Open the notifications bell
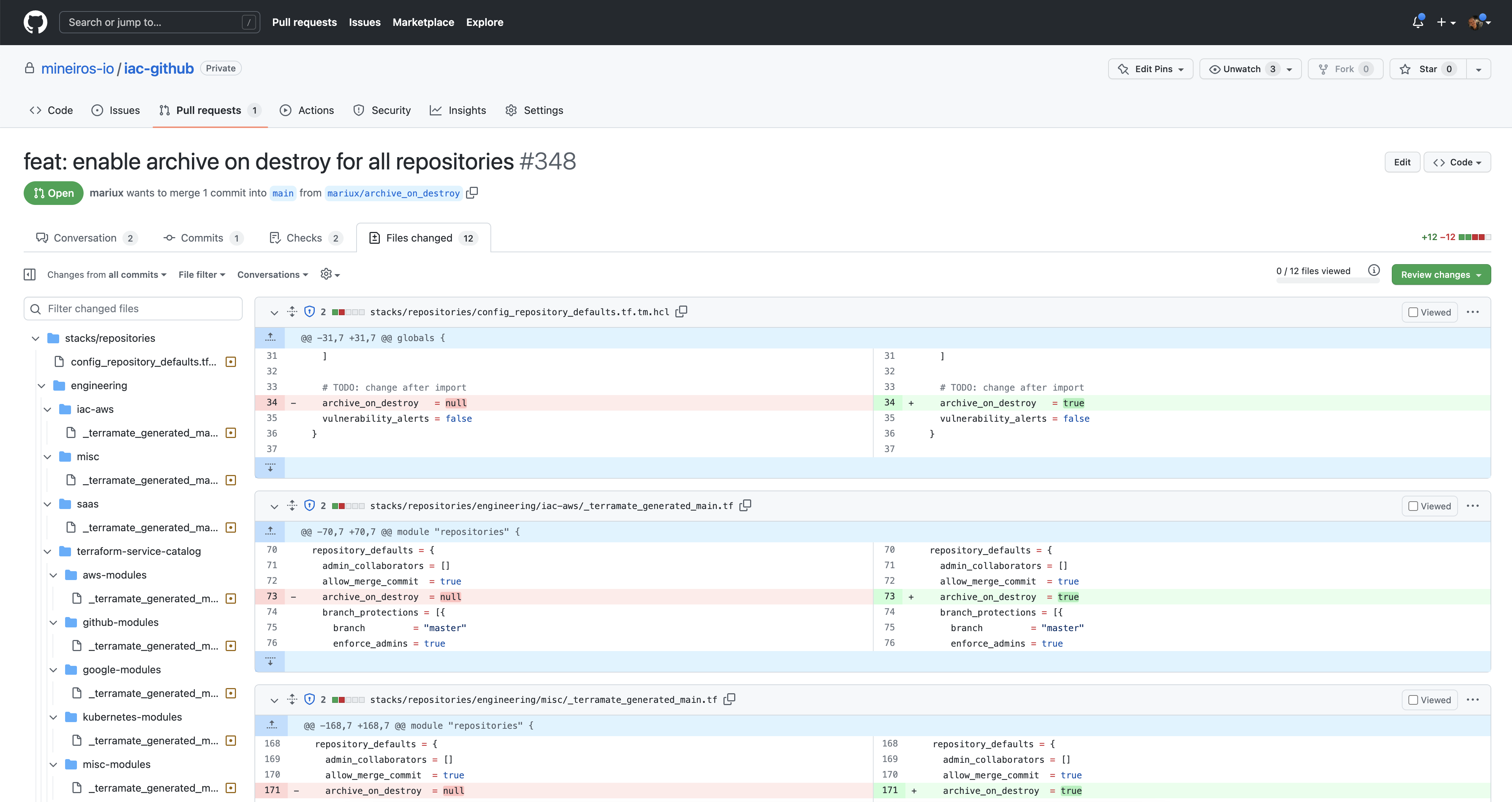 tap(1417, 22)
